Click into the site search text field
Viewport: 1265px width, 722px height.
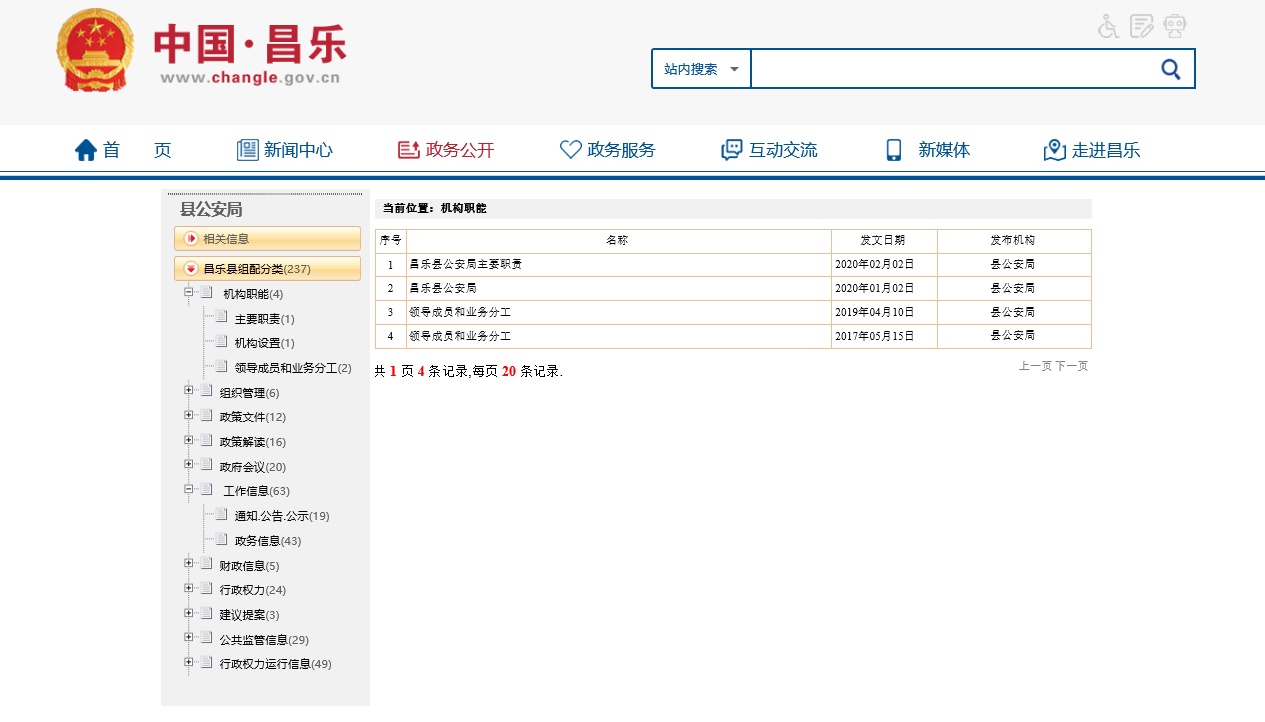pyautogui.click(x=950, y=69)
